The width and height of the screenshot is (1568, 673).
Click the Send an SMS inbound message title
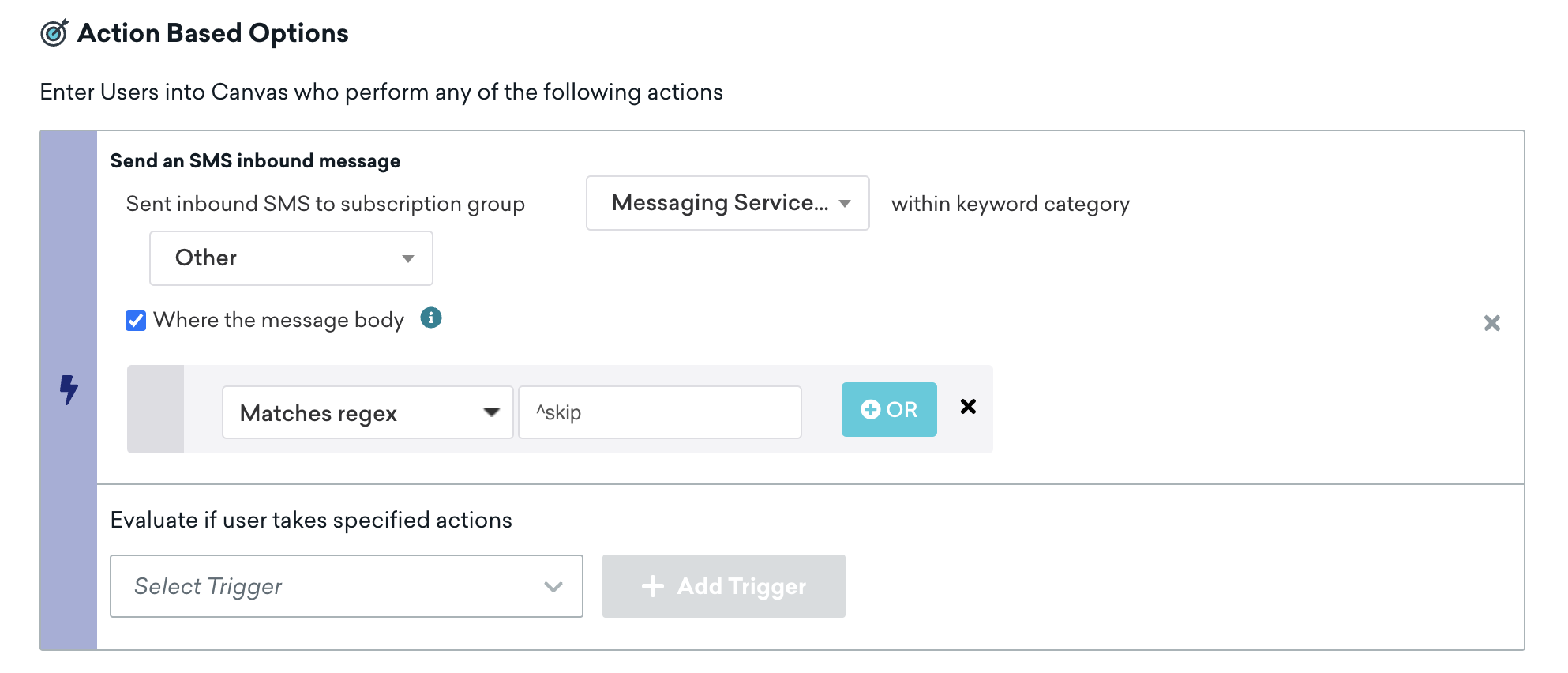[x=255, y=161]
